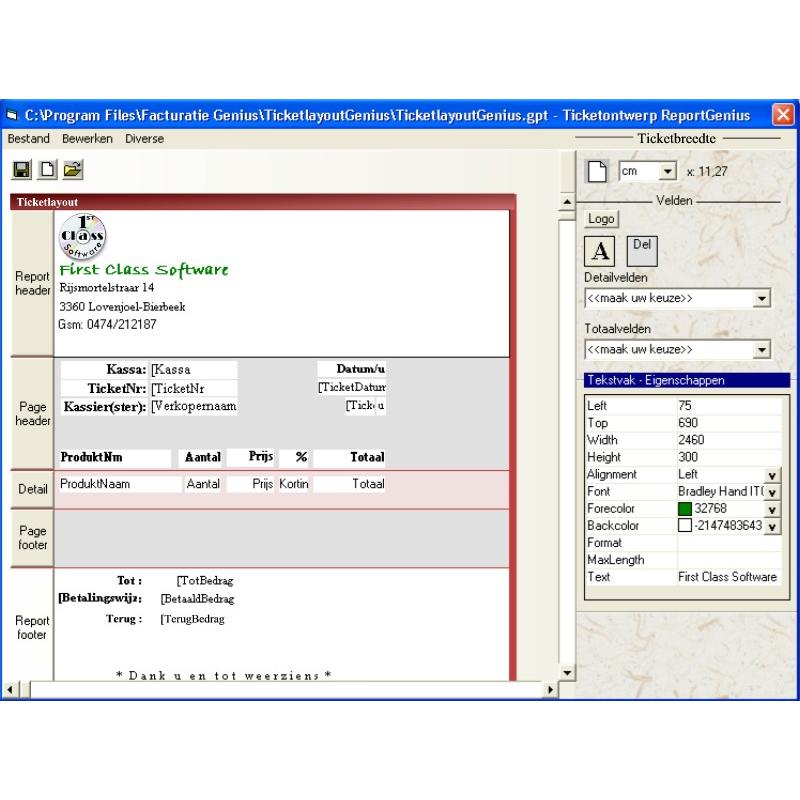Select the [Verkopernaam data field

tap(193, 407)
